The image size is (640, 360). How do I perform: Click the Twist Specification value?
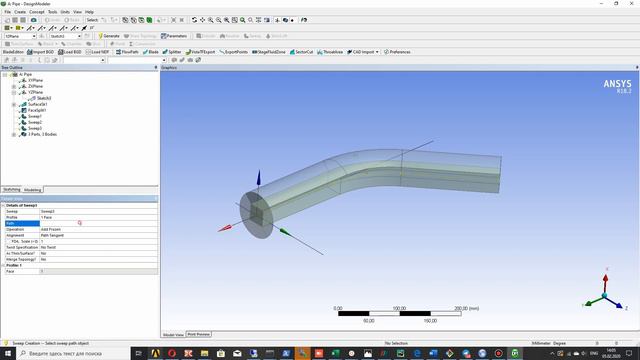pos(98,247)
